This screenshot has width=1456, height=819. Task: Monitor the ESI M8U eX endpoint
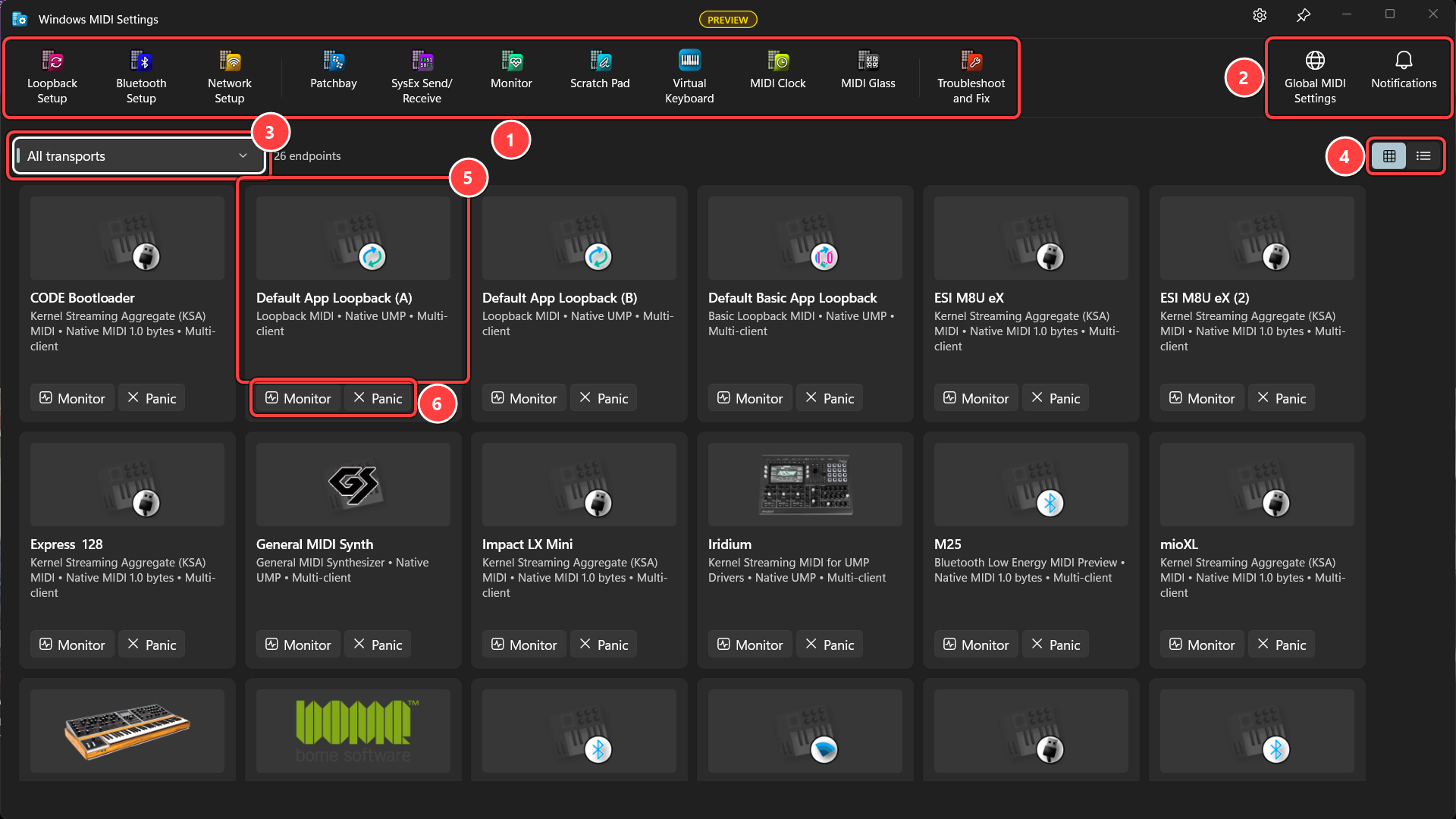[x=976, y=398]
